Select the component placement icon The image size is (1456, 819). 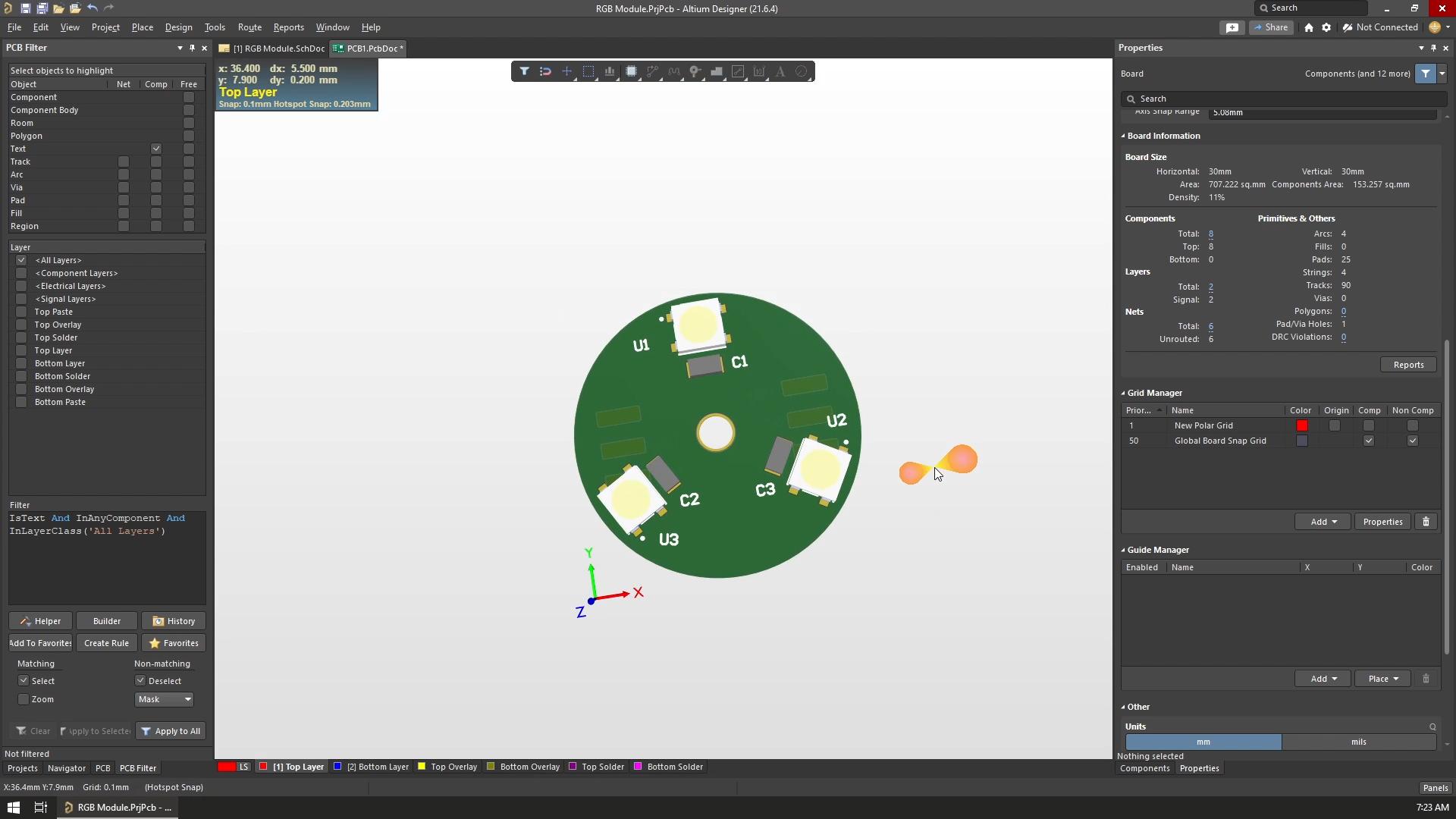pyautogui.click(x=632, y=71)
